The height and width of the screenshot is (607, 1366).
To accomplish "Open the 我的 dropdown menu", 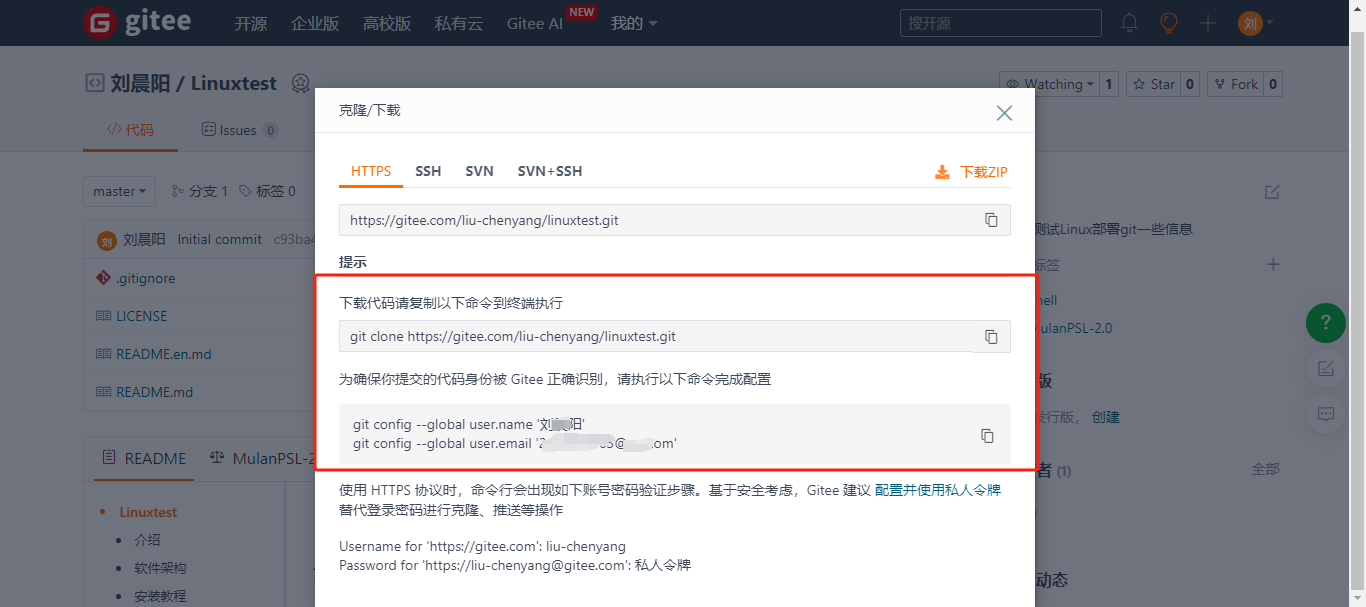I will pos(633,23).
